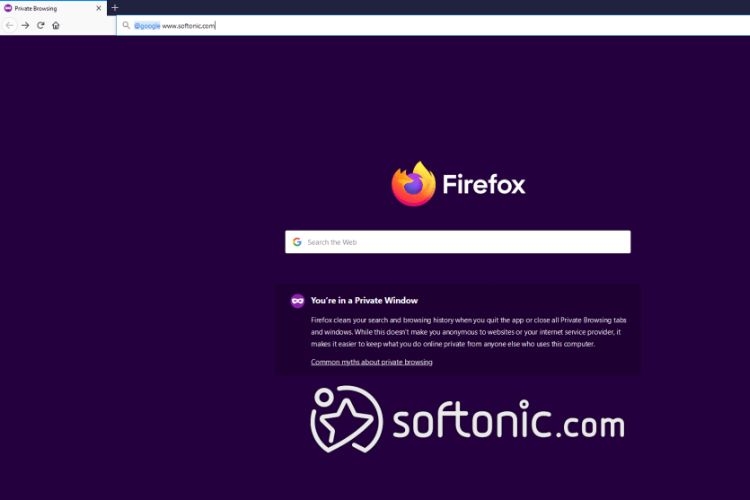The height and width of the screenshot is (500, 750).
Task: Click the URL bar text www.softonic.com
Action: 189,26
